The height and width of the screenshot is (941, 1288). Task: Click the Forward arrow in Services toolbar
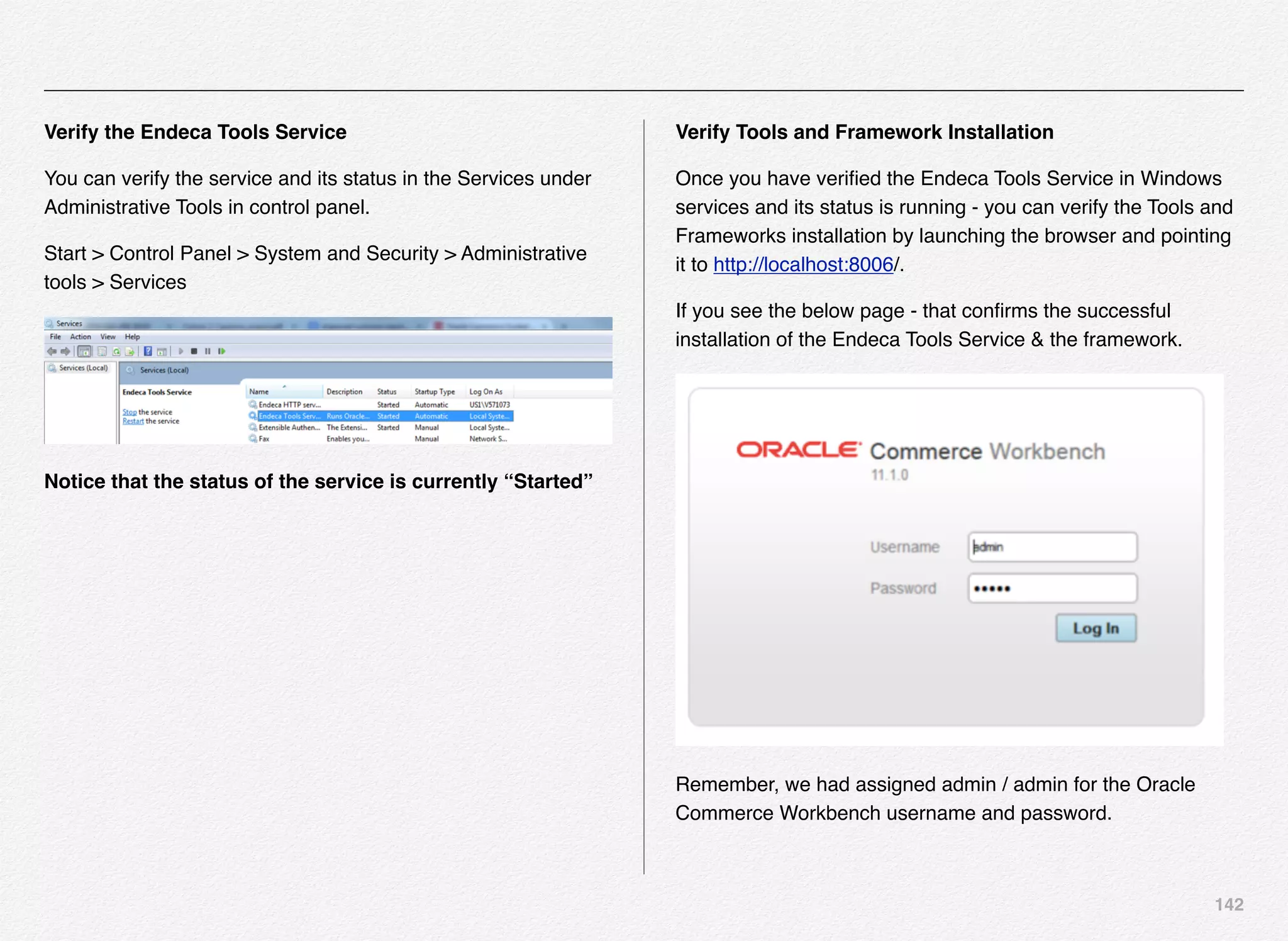[x=65, y=352]
